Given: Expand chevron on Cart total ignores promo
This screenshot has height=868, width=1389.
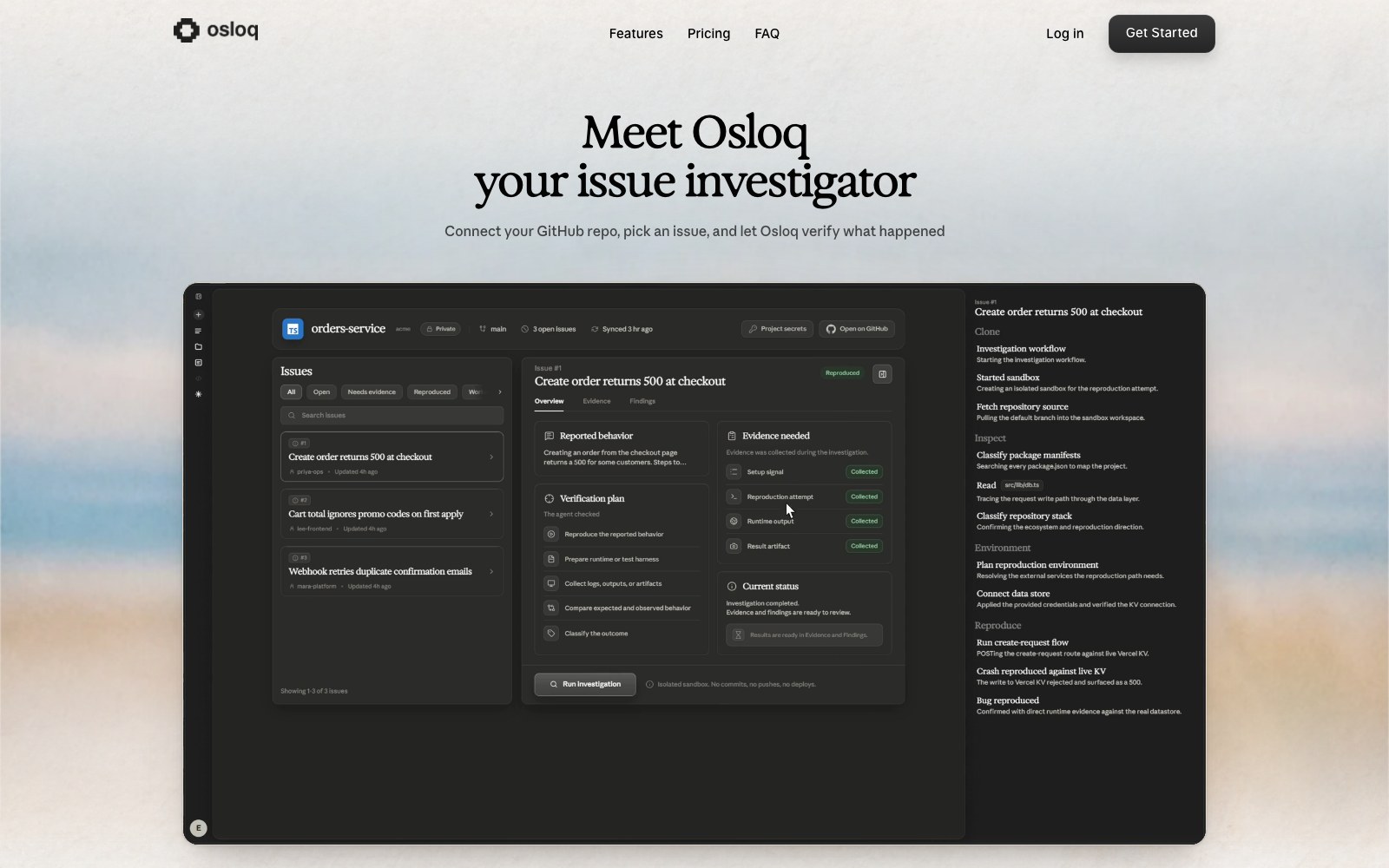Looking at the screenshot, I should tap(491, 514).
